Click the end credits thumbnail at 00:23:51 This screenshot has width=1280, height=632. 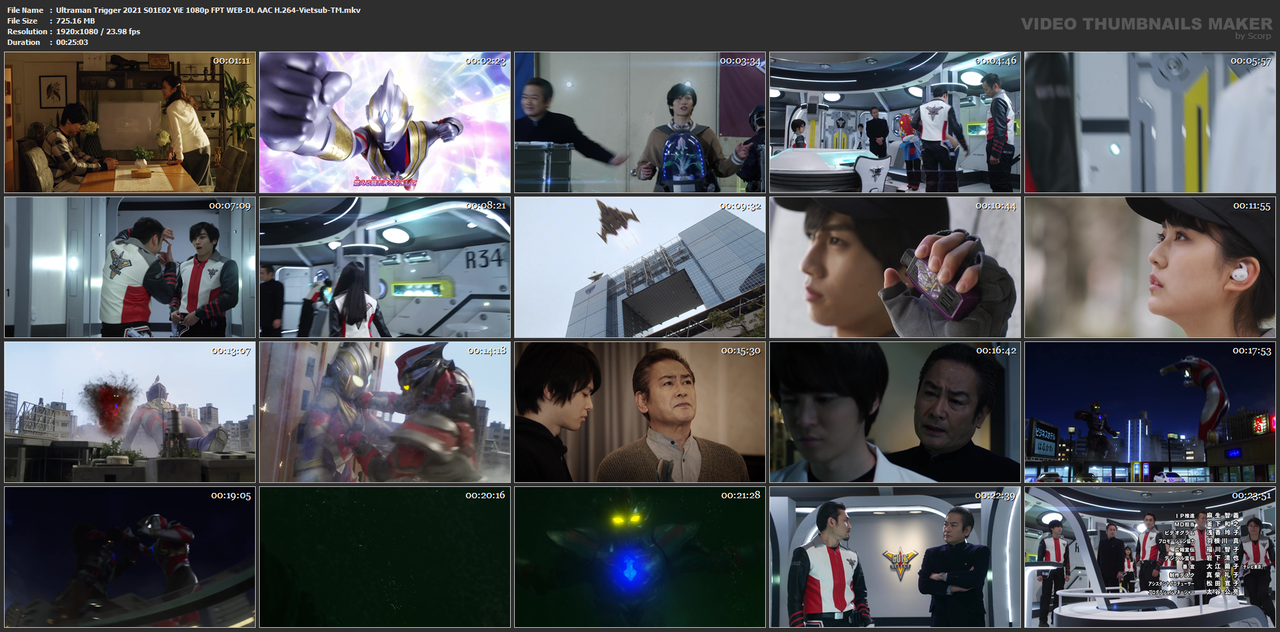pos(1150,557)
